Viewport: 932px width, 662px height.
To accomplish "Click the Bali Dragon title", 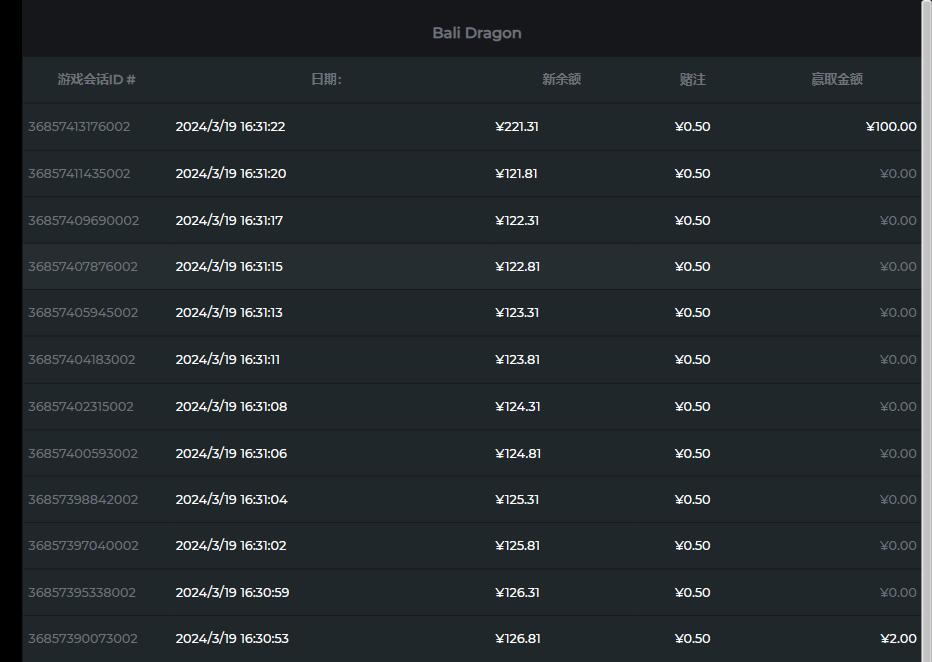I will 476,33.
